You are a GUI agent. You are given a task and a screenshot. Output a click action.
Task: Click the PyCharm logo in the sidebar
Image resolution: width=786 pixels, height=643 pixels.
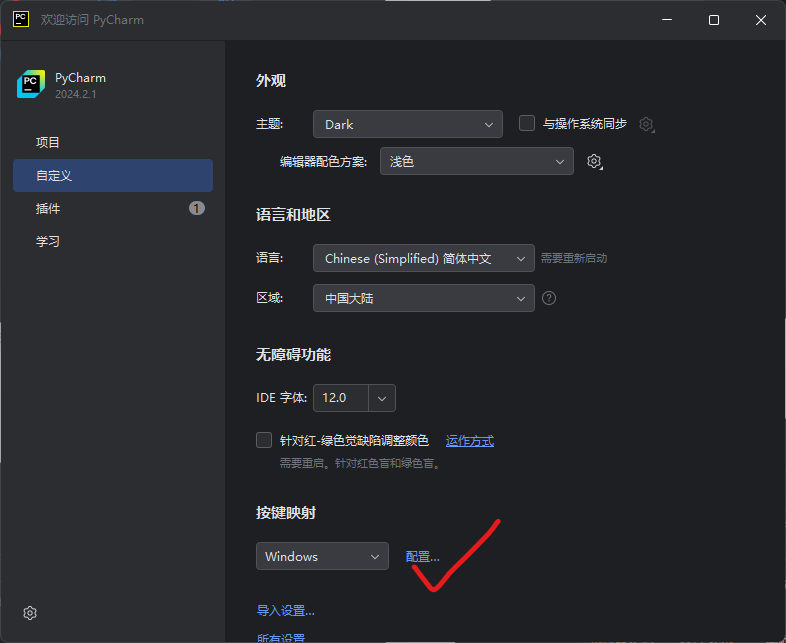point(31,84)
